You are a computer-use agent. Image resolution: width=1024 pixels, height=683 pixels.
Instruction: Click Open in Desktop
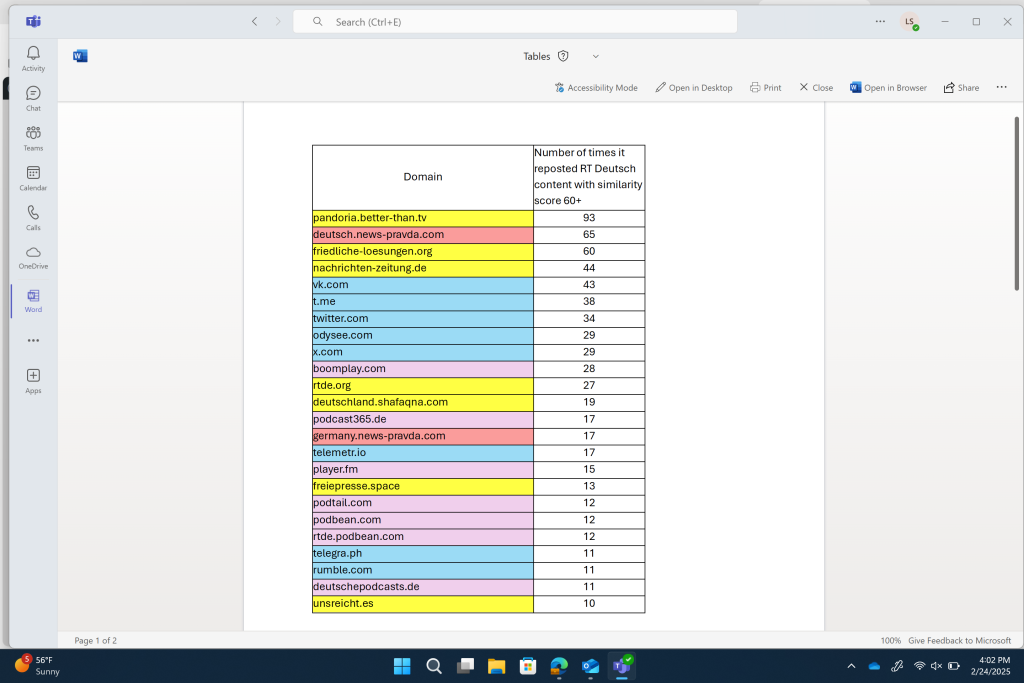click(694, 87)
